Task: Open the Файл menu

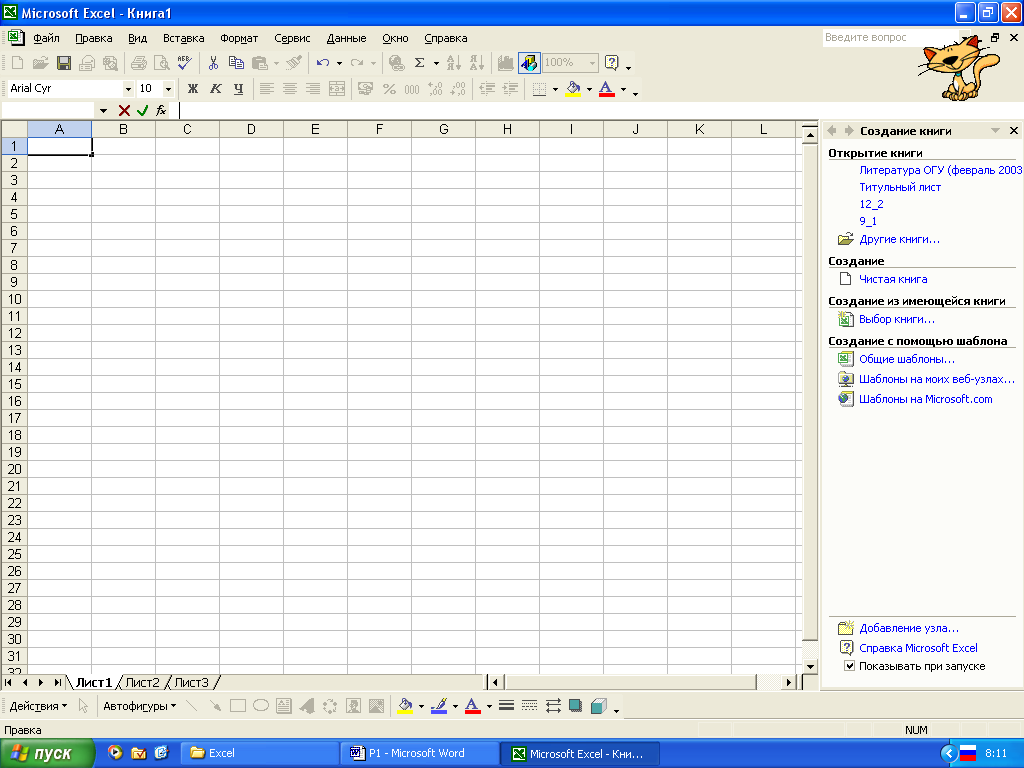Action: click(x=46, y=38)
